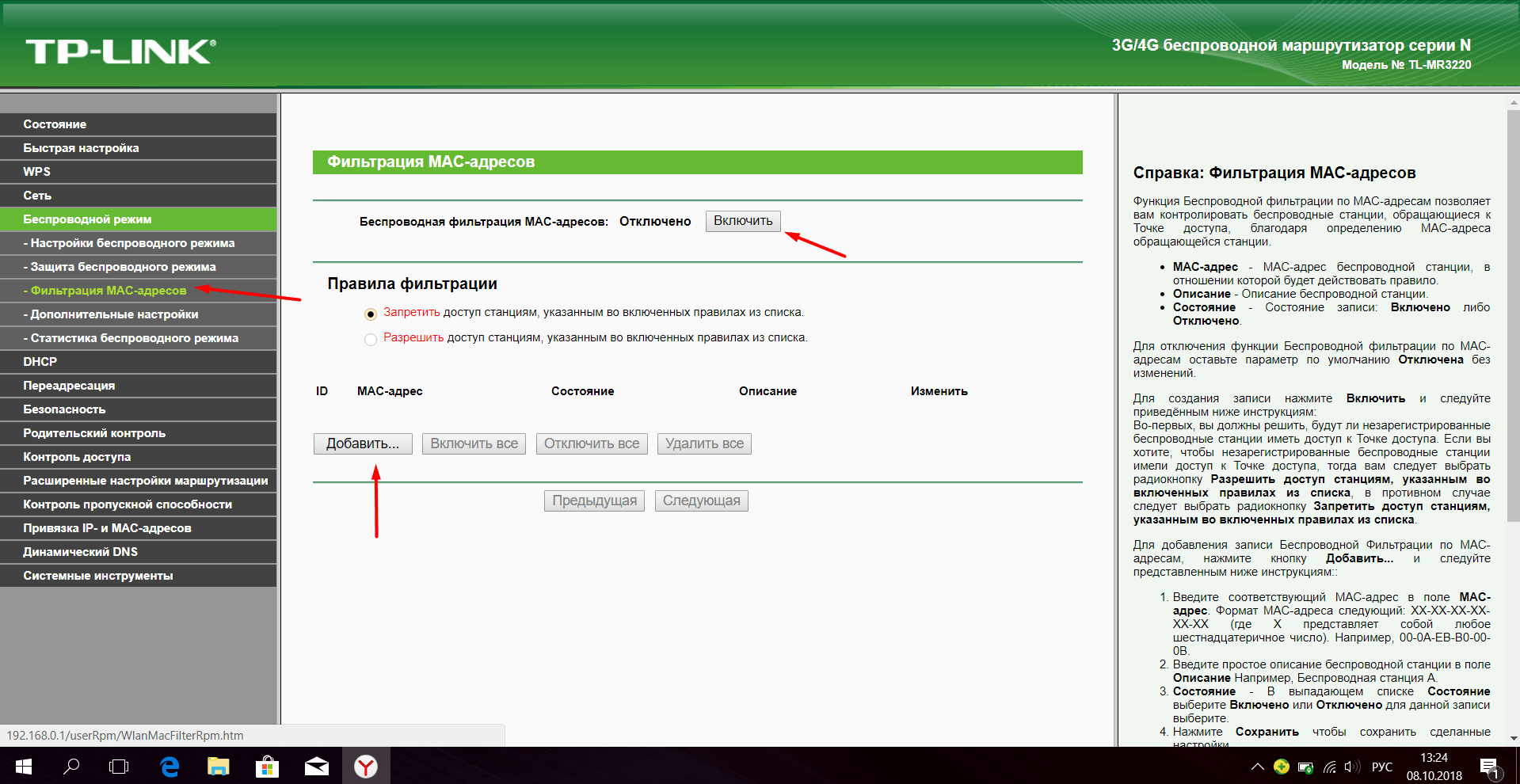1520x784 pixels.
Task: Click the help panel scrollbar down arrow
Action: pos(1514,738)
